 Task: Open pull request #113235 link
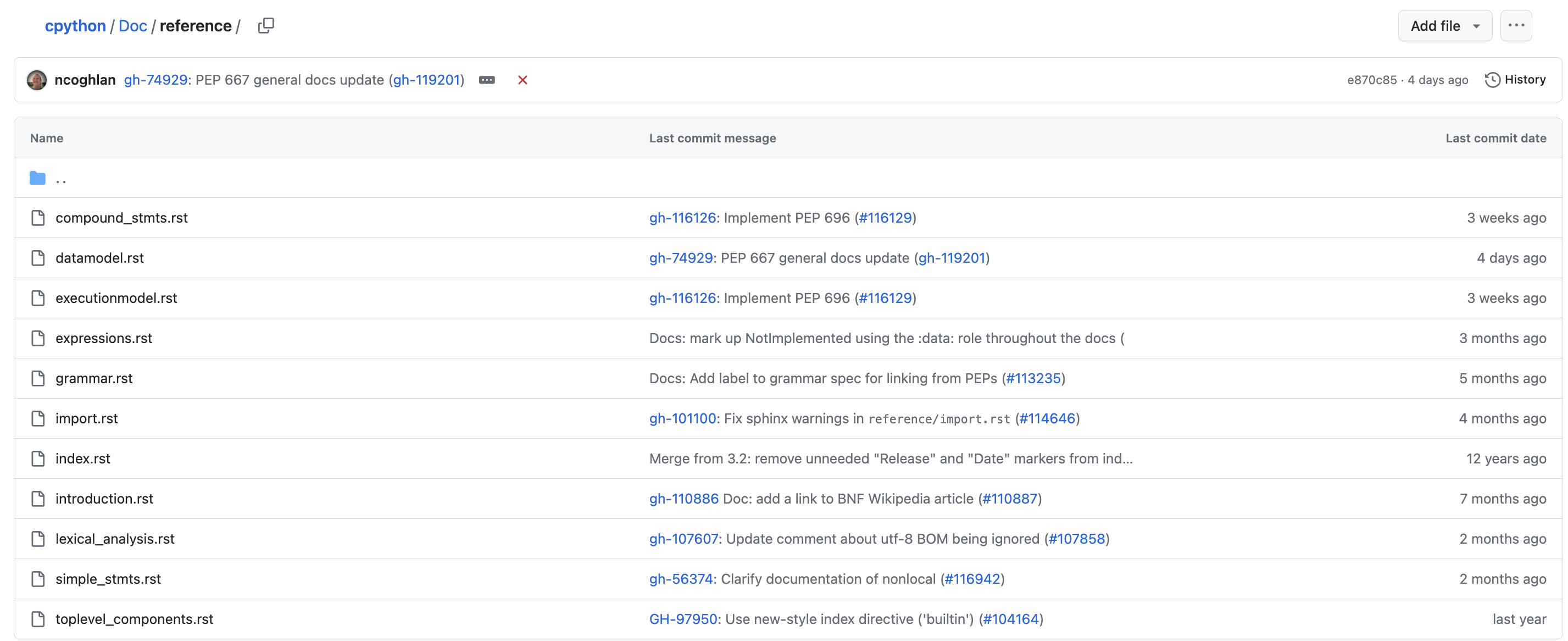click(x=1033, y=378)
